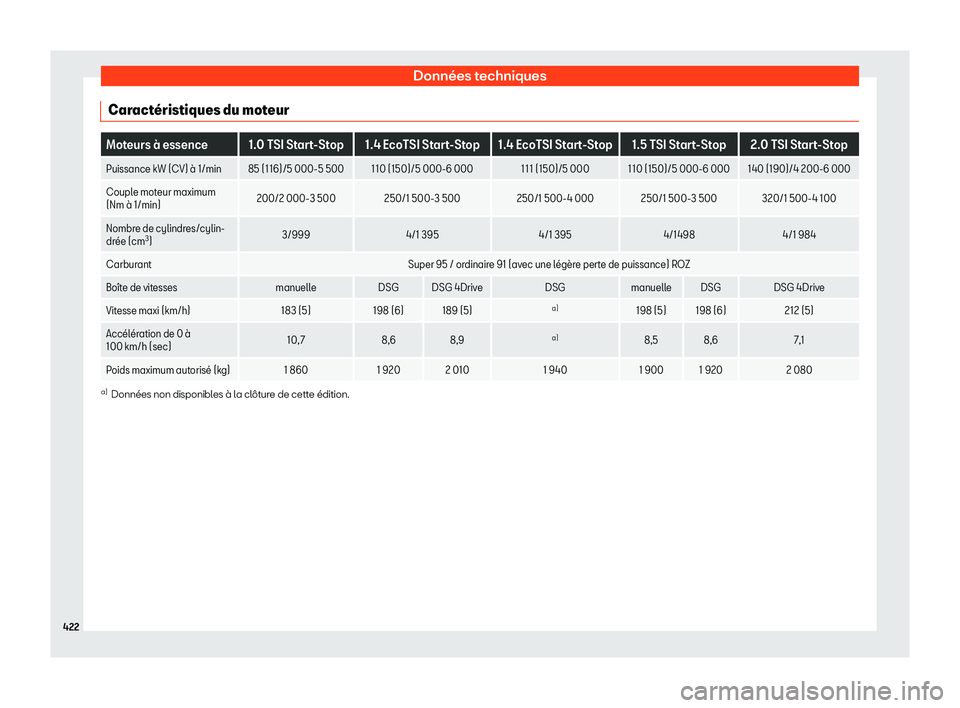Click the Poids maximum autorisé row label
Image resolution: width=960 pixels, height=708 pixels.
[x=160, y=369]
